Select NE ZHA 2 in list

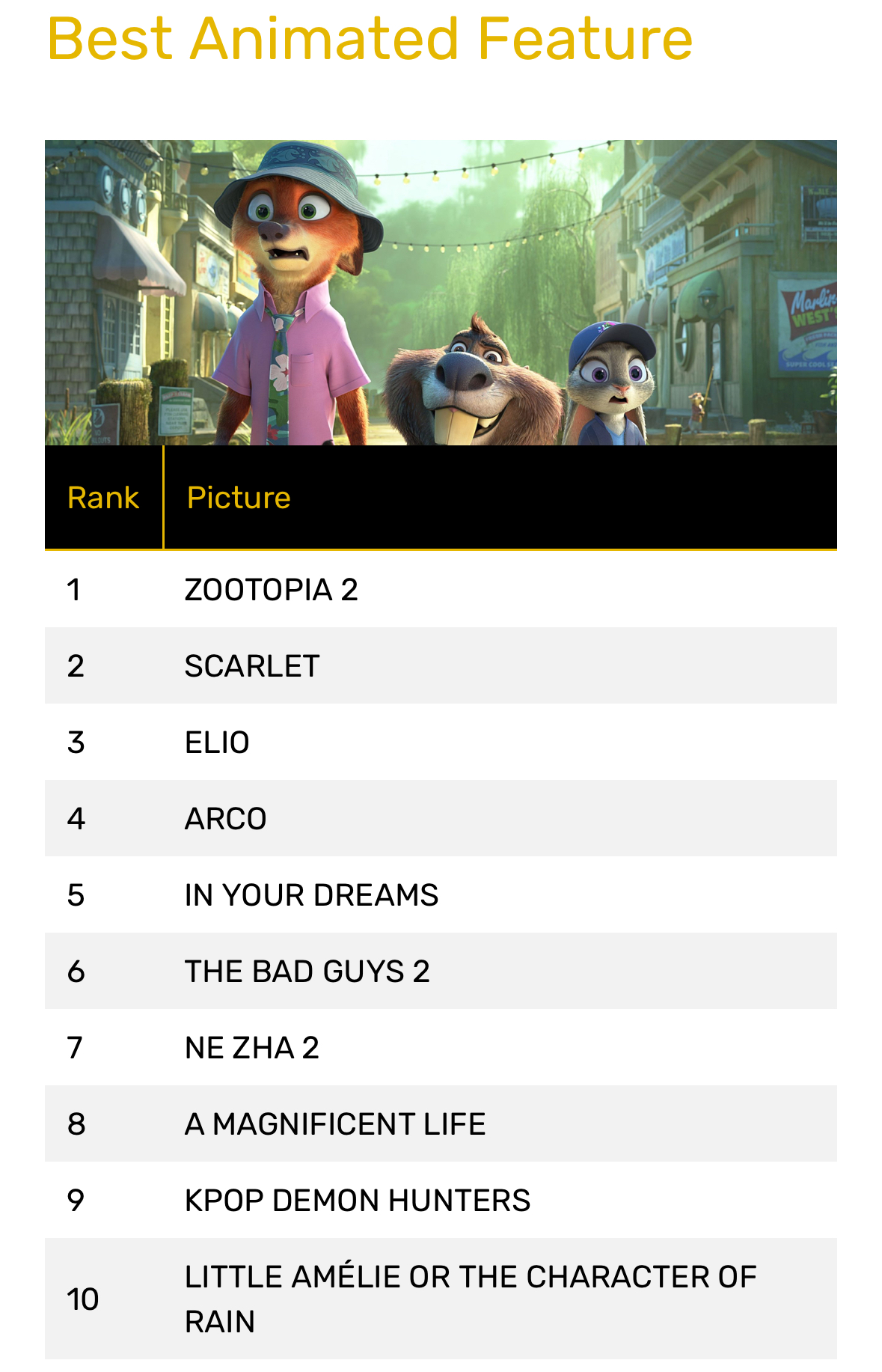[251, 1048]
